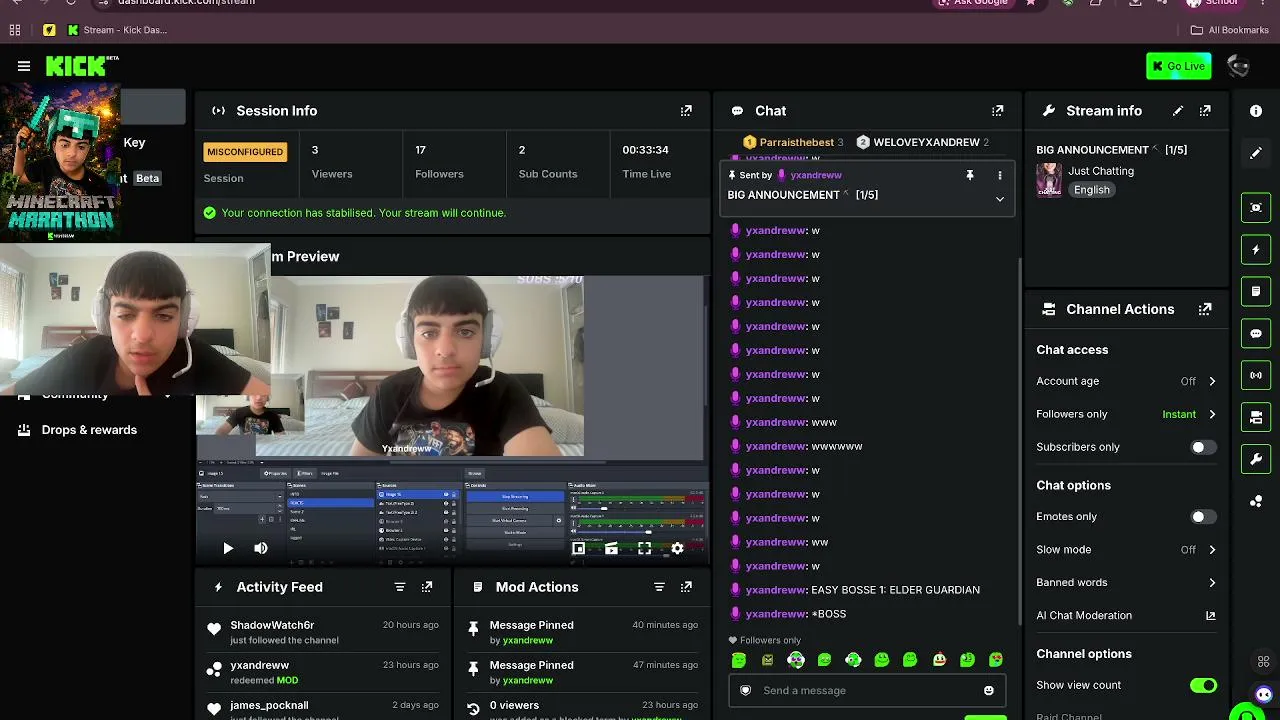1280x720 pixels.
Task: Open the hamburger navigation menu
Action: [24, 66]
